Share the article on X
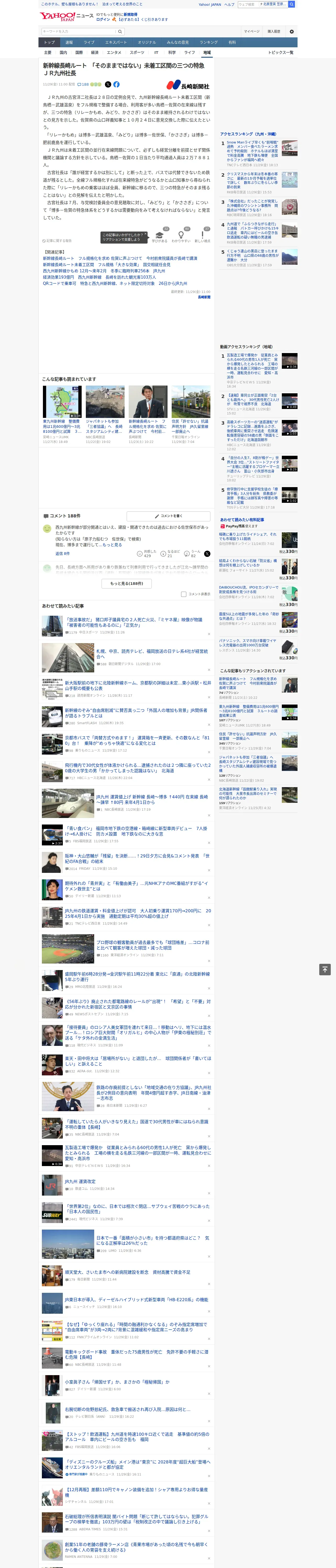The height and width of the screenshot is (1568, 336). pos(108,85)
